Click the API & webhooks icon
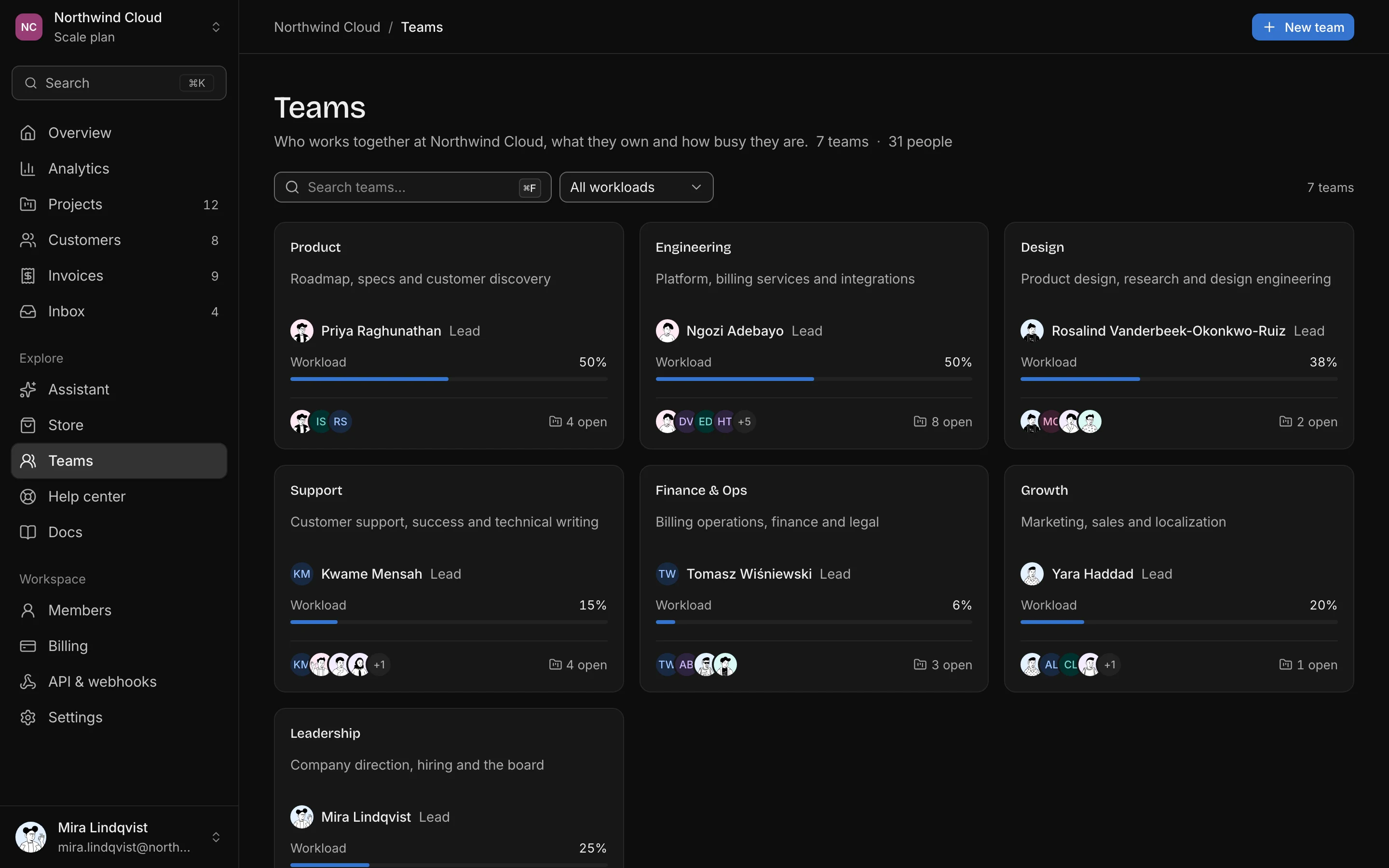 (x=27, y=681)
